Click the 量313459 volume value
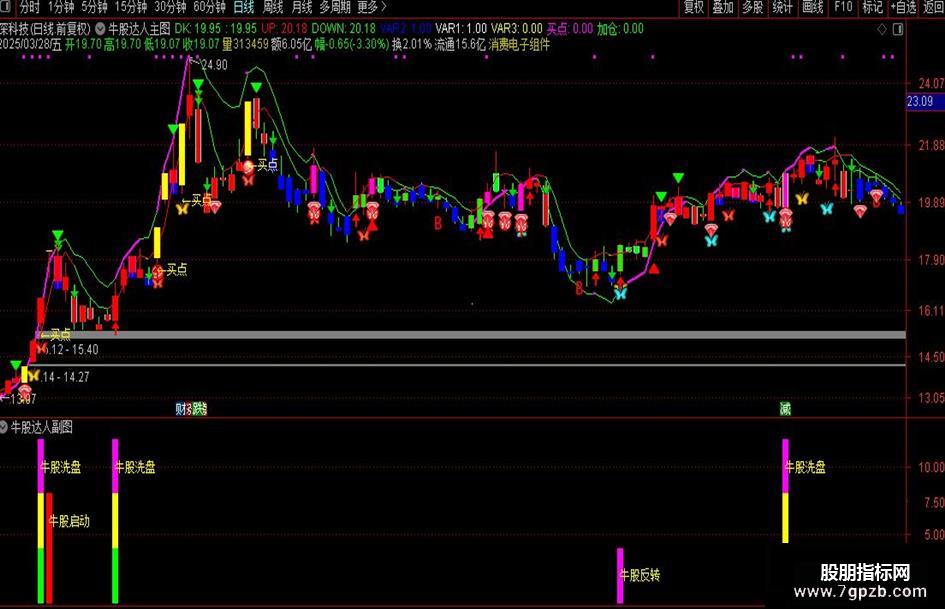 pos(245,44)
